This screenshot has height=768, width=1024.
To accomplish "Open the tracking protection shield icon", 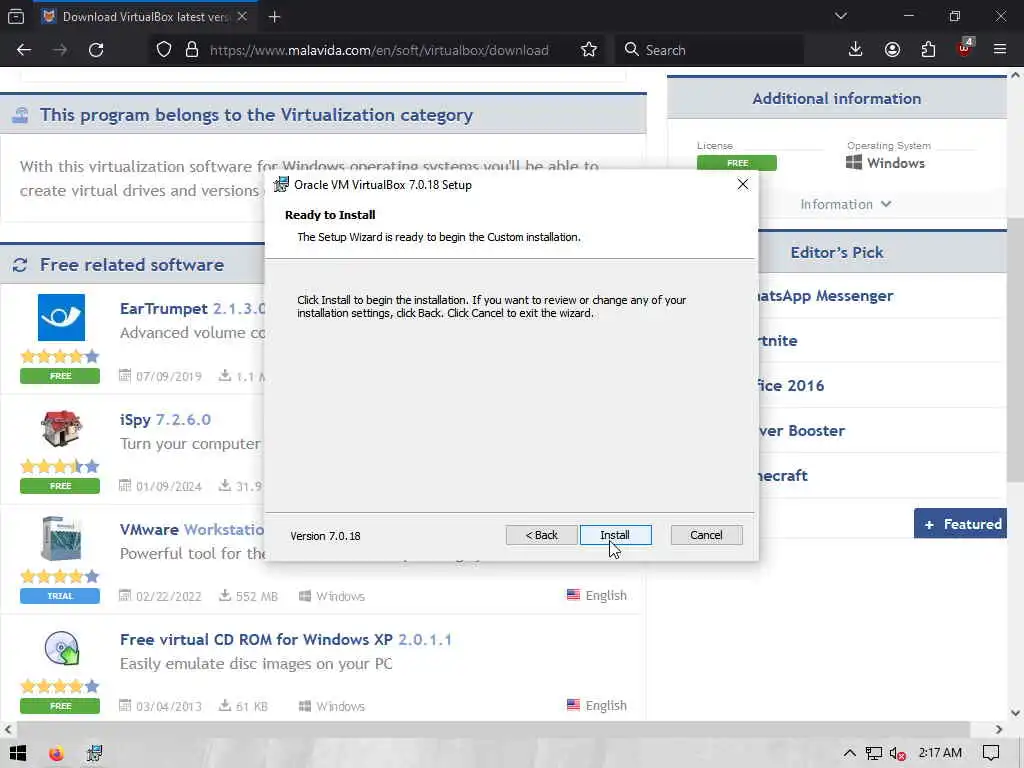I will tap(164, 50).
